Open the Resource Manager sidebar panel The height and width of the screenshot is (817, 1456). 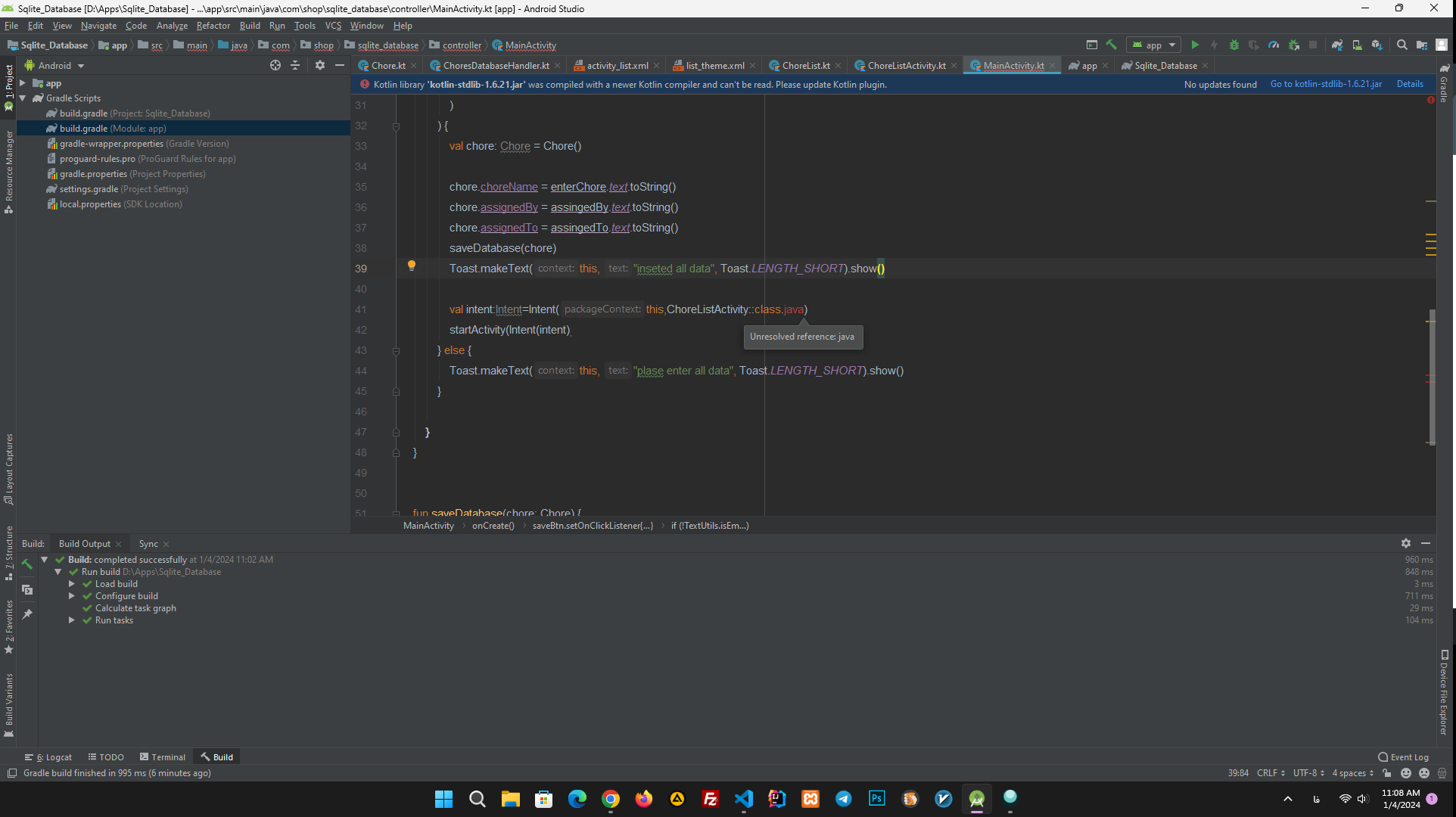pyautogui.click(x=9, y=161)
